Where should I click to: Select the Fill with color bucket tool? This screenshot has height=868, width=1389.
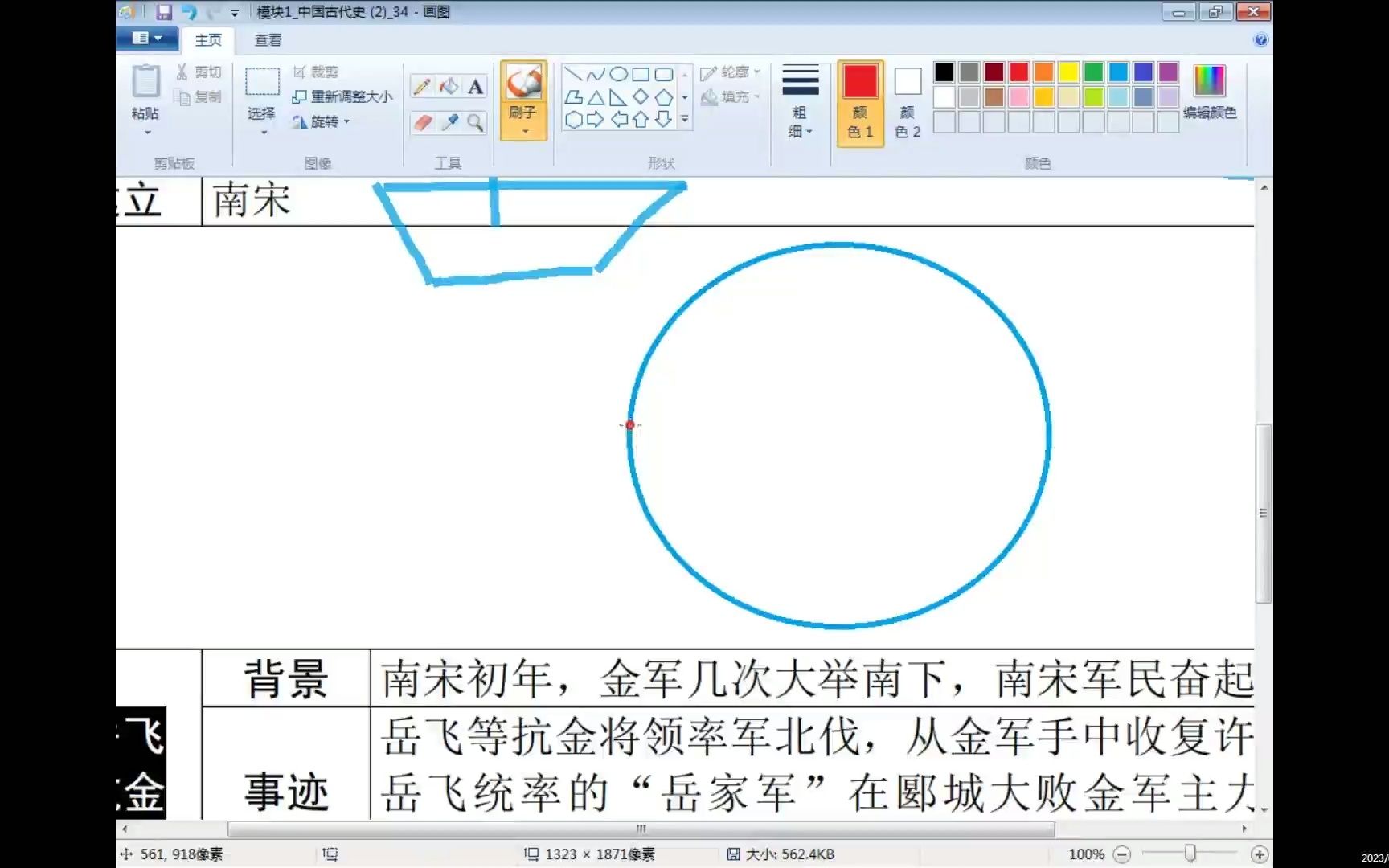[x=449, y=86]
